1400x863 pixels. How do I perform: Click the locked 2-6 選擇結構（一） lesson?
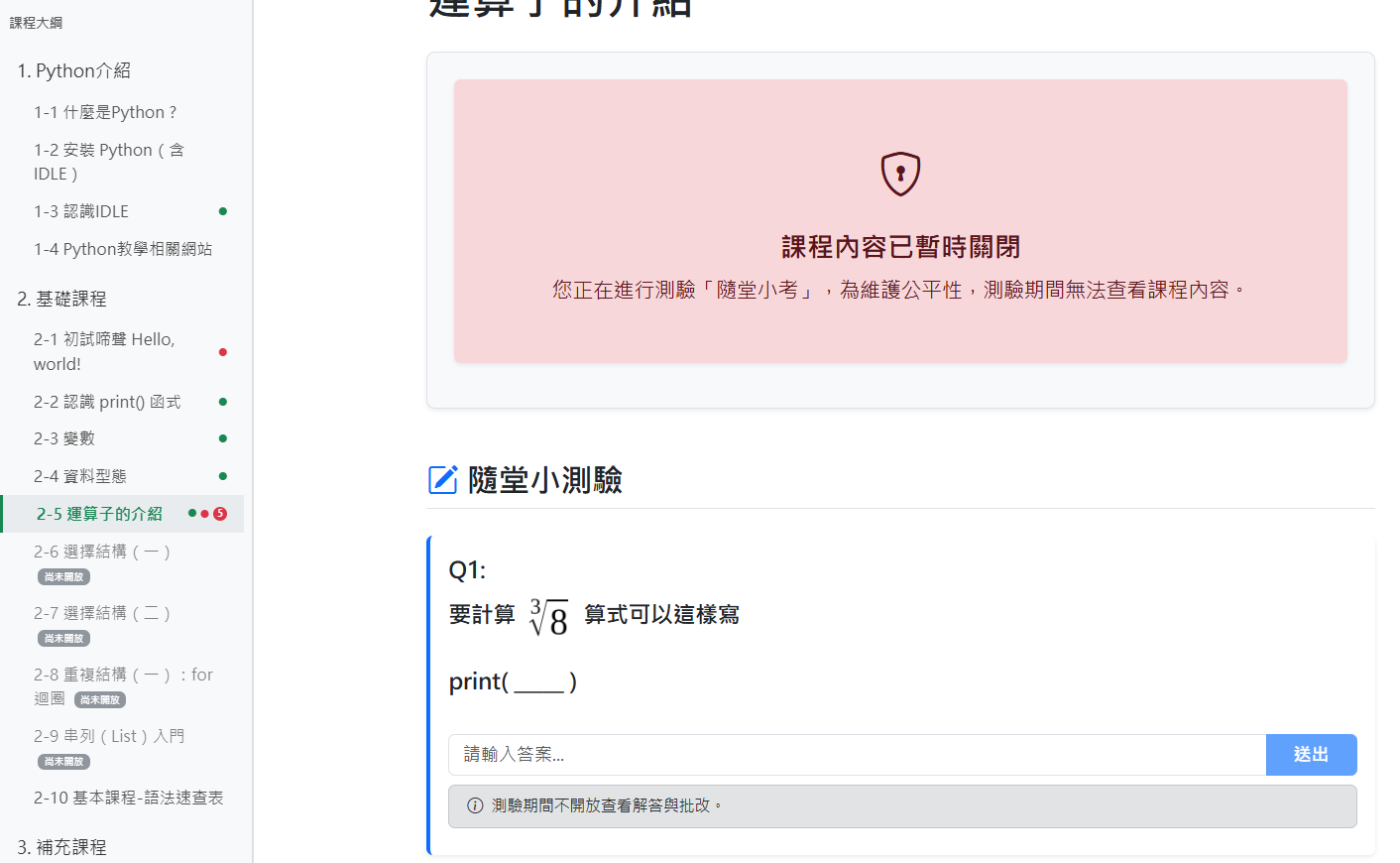(x=102, y=552)
